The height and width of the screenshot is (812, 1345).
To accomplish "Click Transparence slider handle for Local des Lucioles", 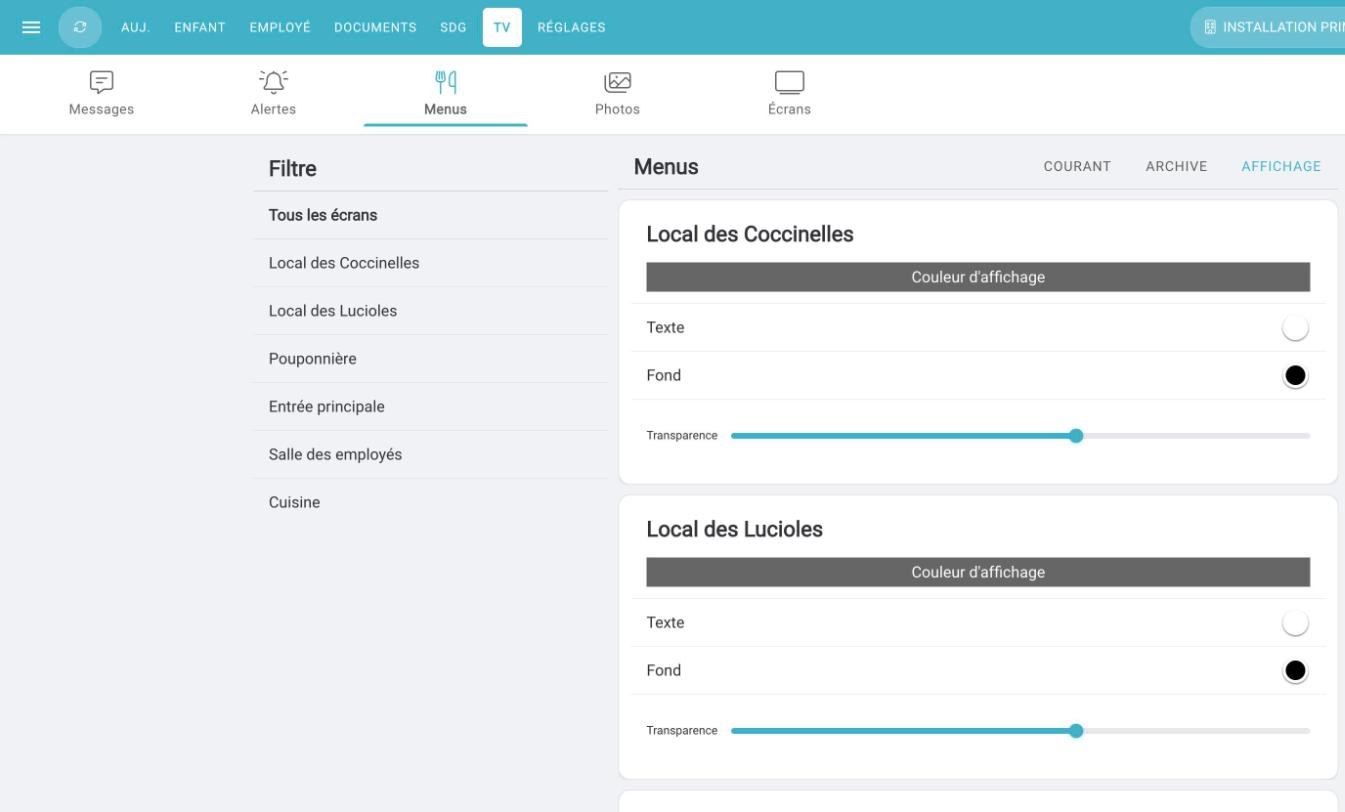I will pos(1076,731).
